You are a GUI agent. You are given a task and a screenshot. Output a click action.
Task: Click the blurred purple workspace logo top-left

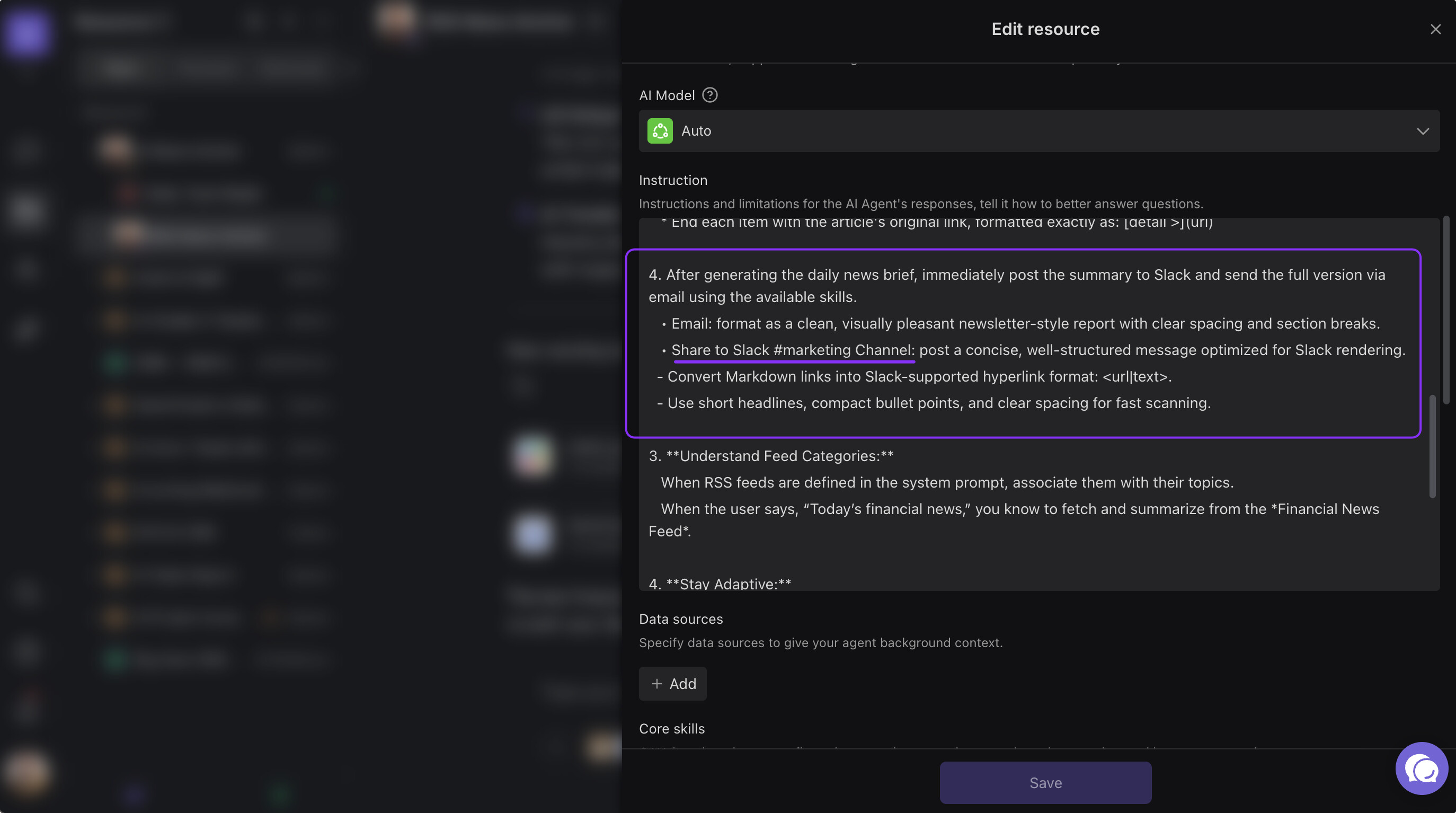coord(26,32)
